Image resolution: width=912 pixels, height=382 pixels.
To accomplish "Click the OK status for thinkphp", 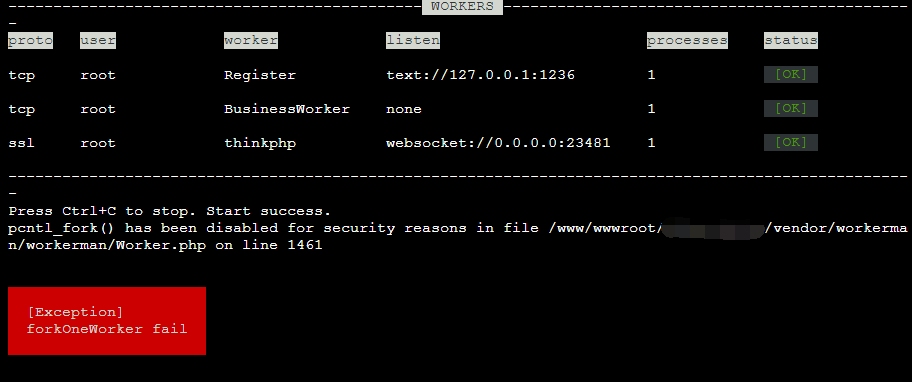I will pos(791,142).
